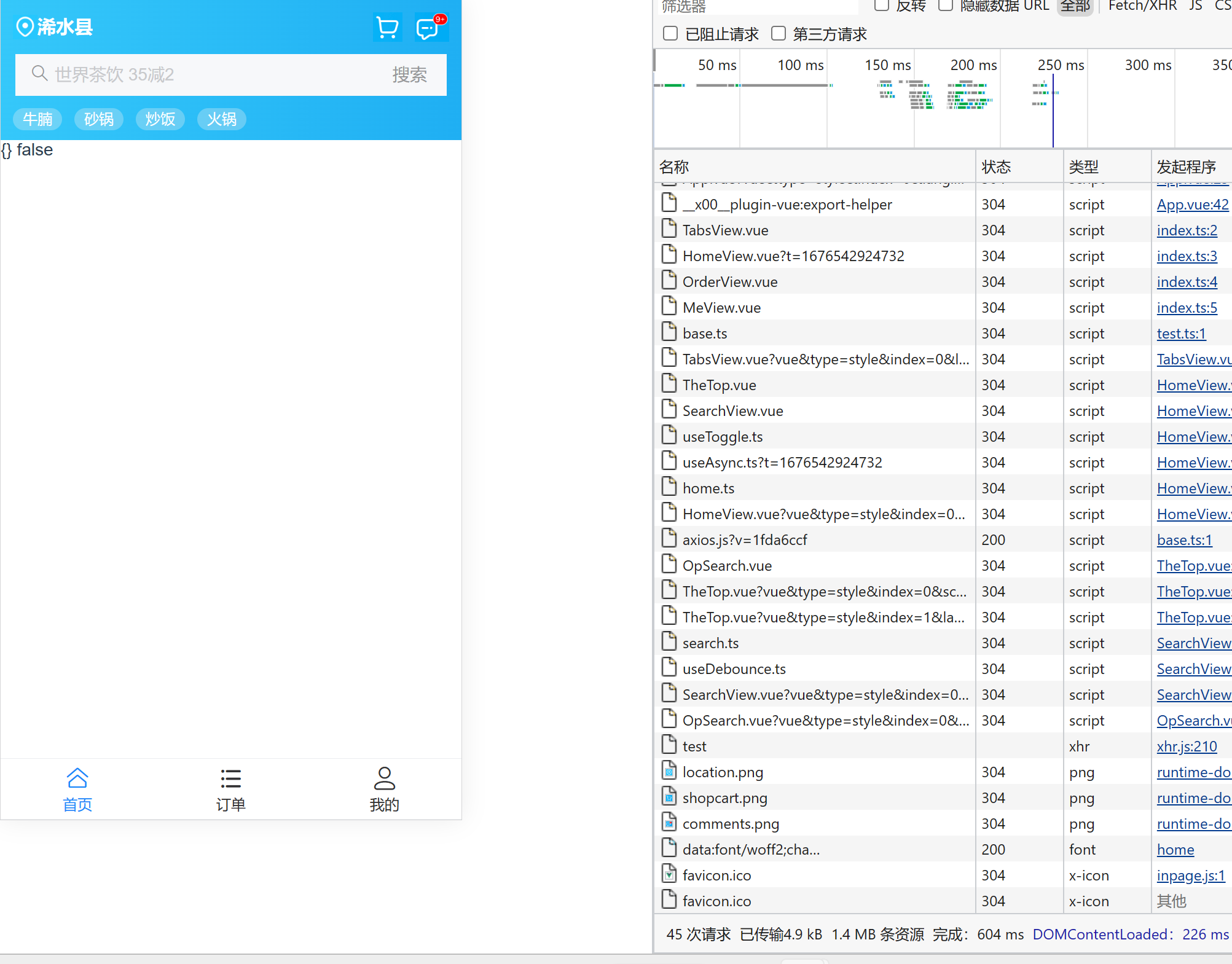Enable the 第三方请求 checkbox
1232x964 pixels.
point(779,33)
